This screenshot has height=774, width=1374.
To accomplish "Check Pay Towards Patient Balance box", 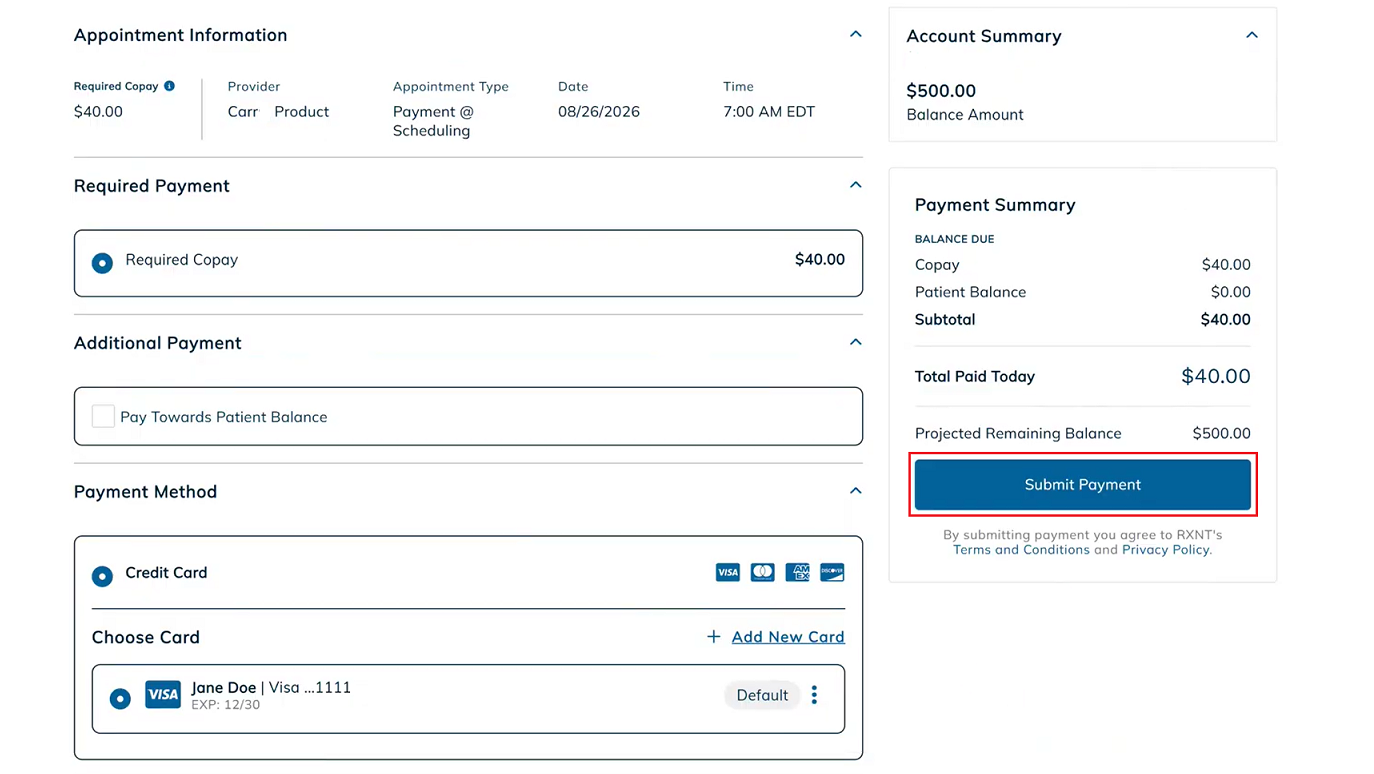I will (x=103, y=416).
